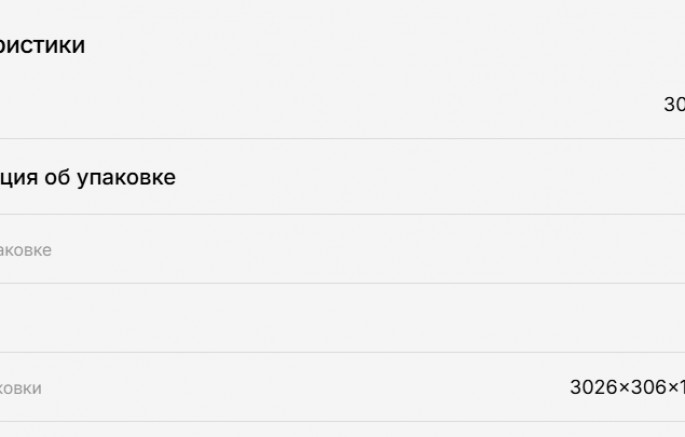
Task: Click the gray 'аковке' row label
Action: click(x=26, y=250)
